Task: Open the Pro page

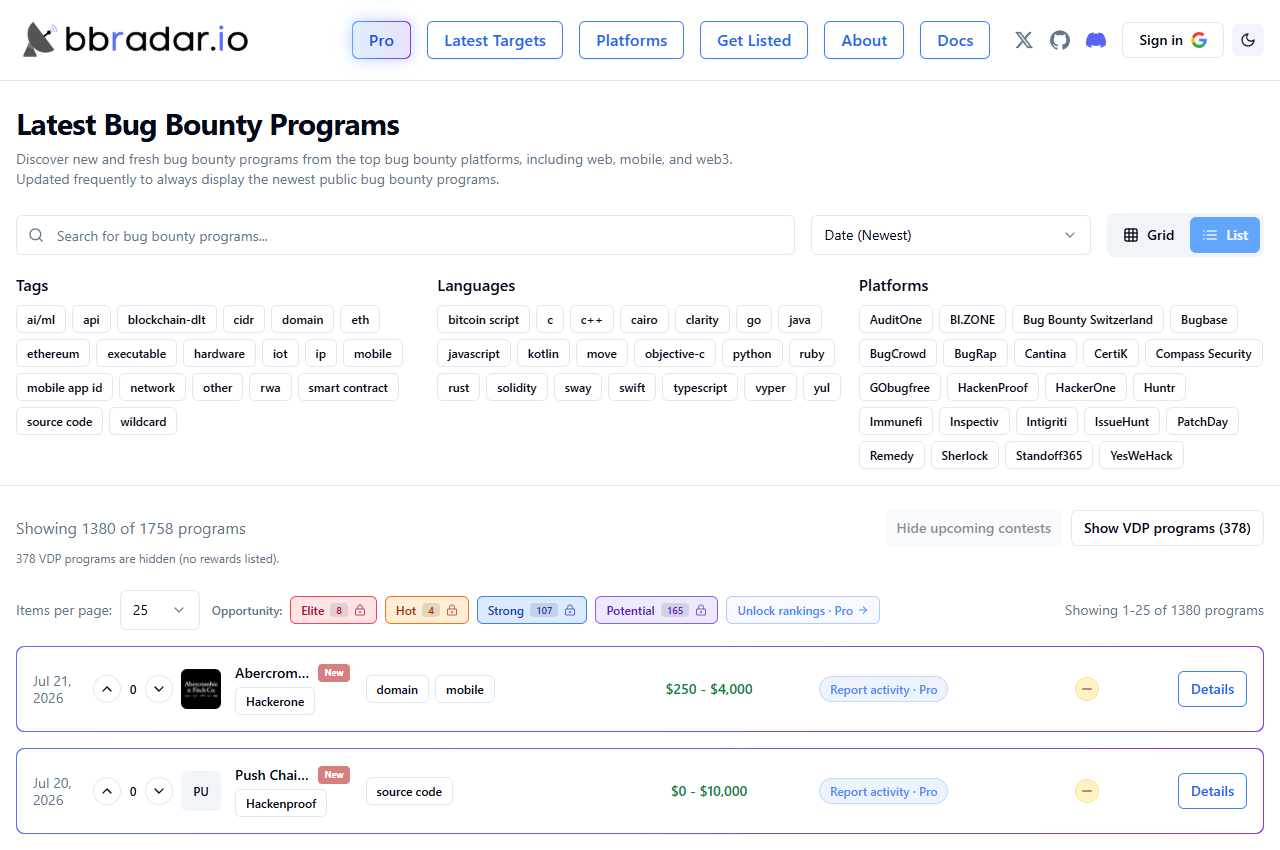Action: coord(381,40)
